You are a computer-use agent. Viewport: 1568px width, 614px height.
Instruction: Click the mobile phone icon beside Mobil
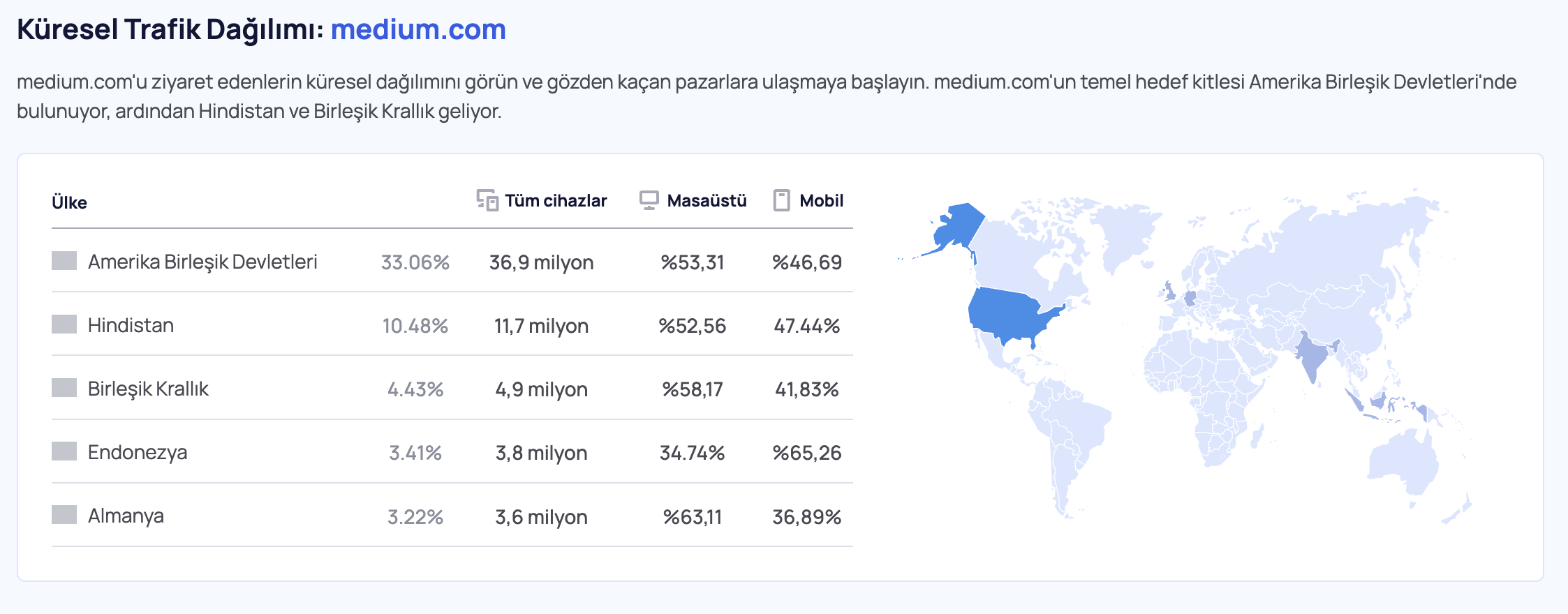pos(781,200)
